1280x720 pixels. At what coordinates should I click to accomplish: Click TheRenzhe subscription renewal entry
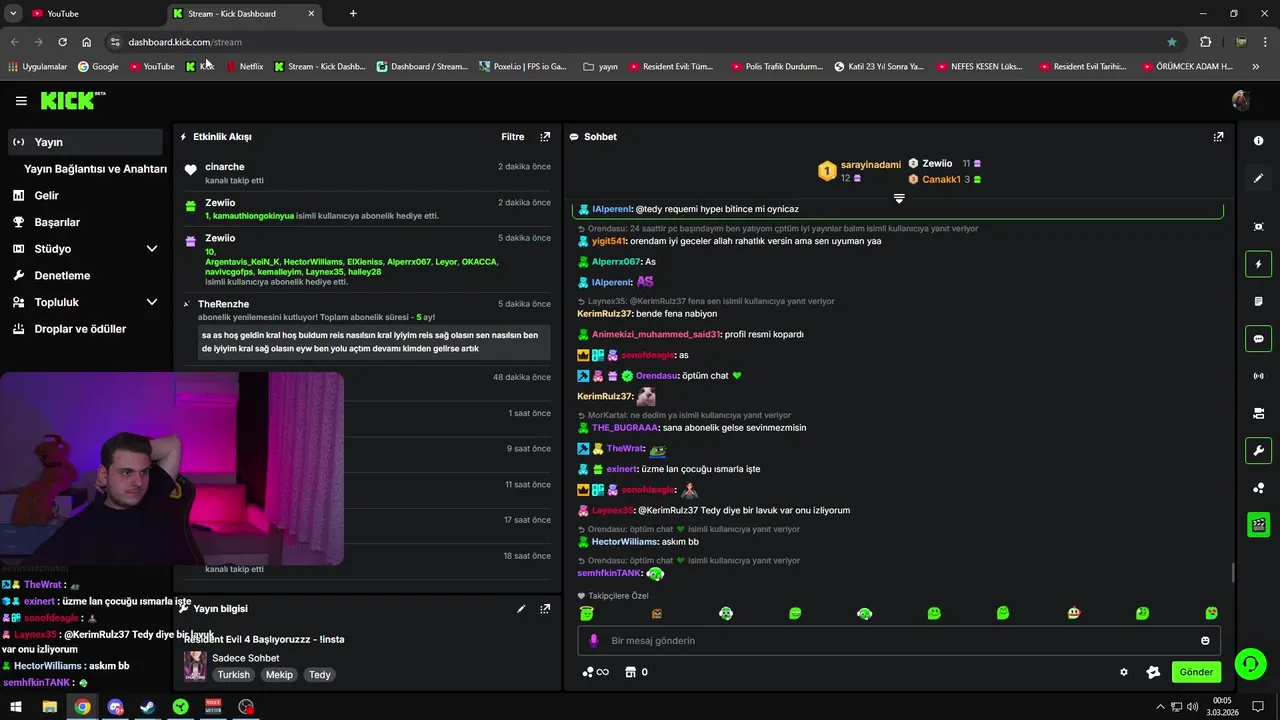point(366,331)
